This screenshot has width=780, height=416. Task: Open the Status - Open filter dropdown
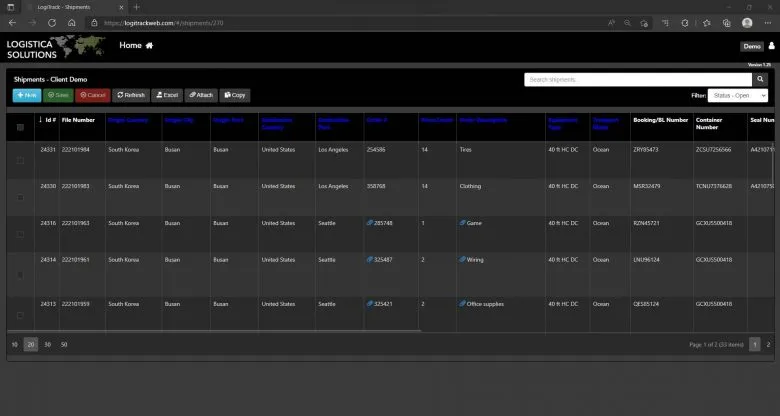(738, 96)
